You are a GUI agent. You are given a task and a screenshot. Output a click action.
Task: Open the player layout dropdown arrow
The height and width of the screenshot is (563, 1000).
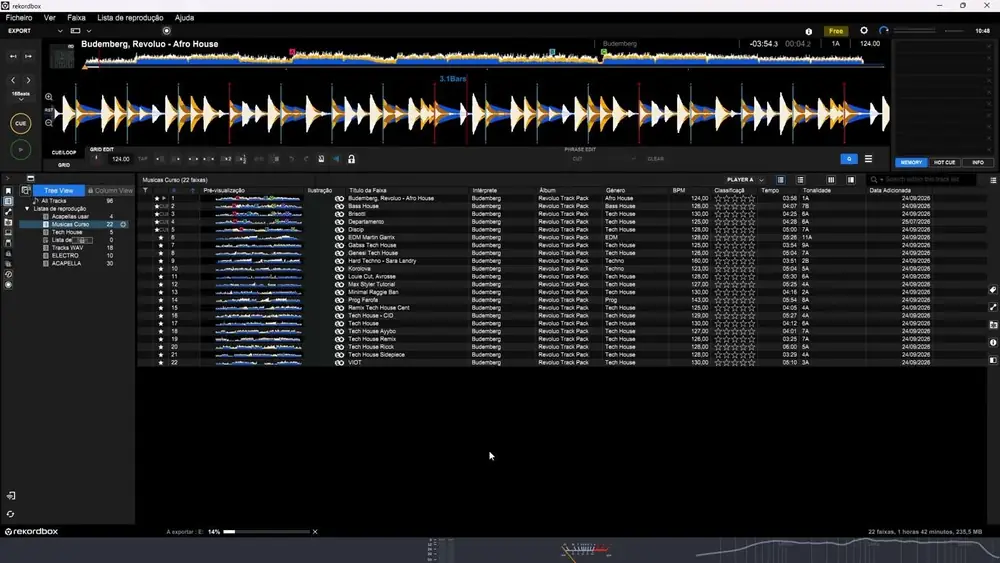89,31
